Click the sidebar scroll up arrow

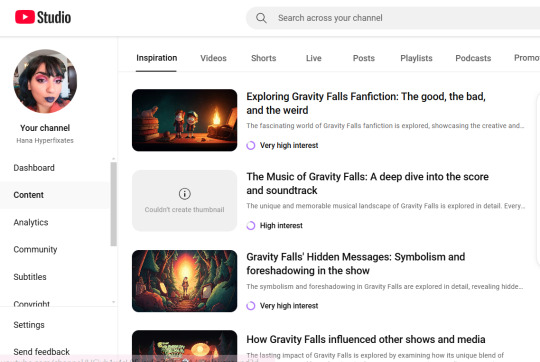tap(114, 158)
